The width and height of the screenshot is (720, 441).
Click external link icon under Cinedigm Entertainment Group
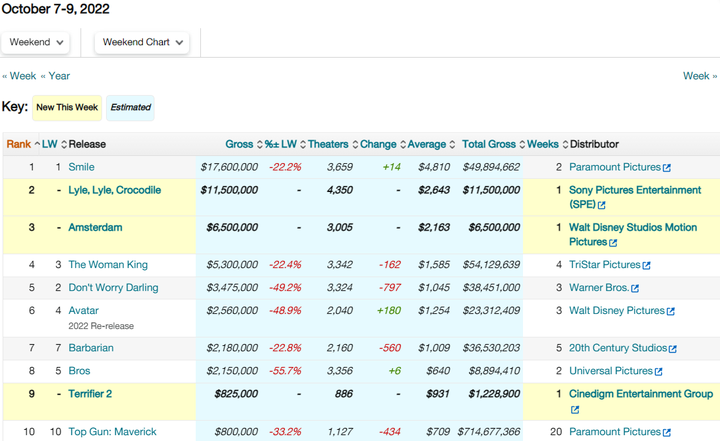pyautogui.click(x=575, y=410)
